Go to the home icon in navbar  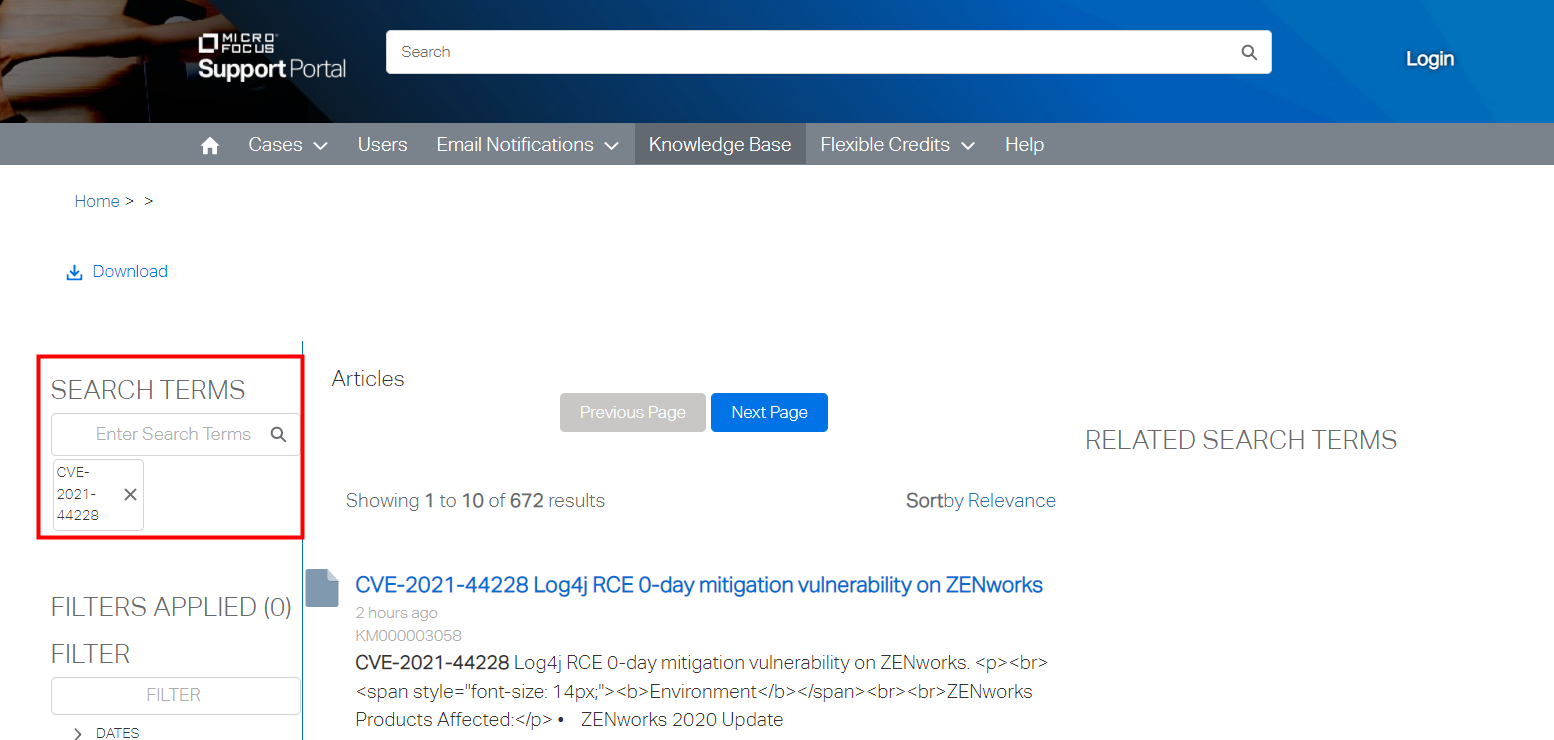[210, 146]
